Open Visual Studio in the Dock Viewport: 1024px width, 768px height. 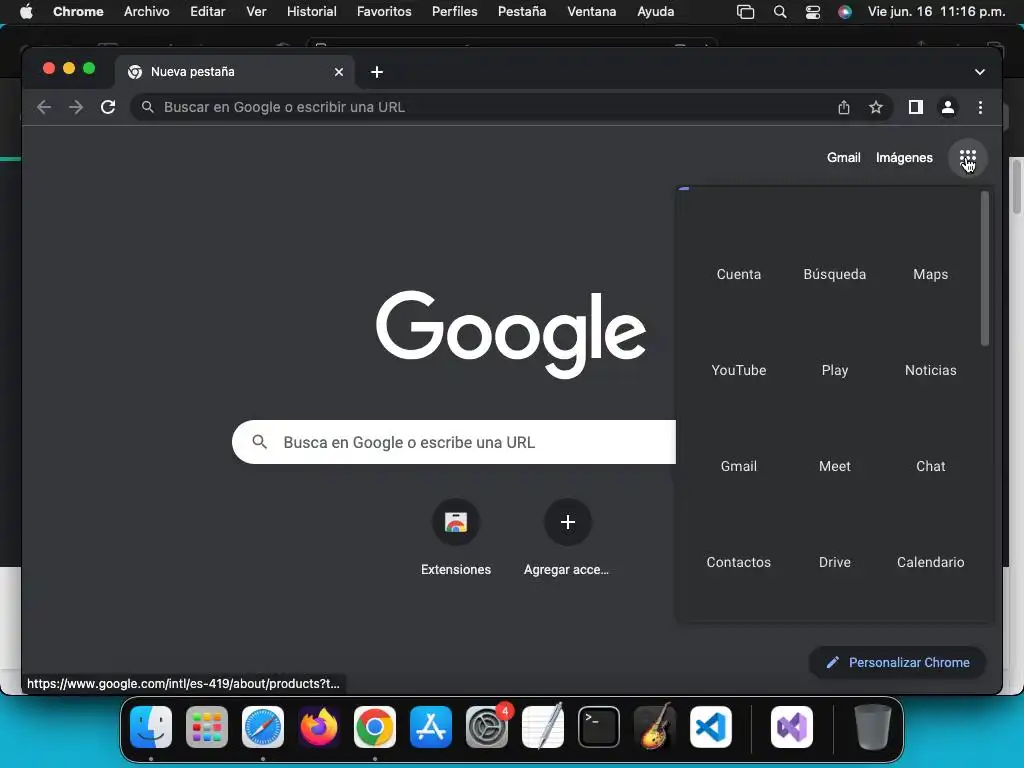pos(792,727)
